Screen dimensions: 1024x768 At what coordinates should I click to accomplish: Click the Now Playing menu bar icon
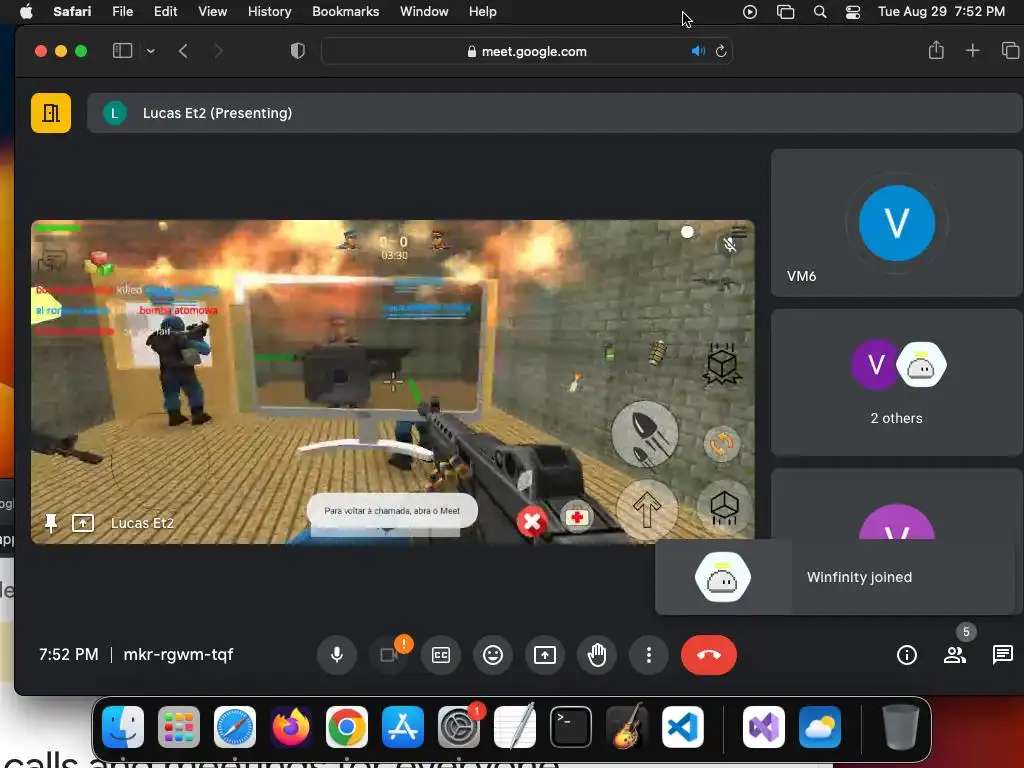(x=750, y=12)
